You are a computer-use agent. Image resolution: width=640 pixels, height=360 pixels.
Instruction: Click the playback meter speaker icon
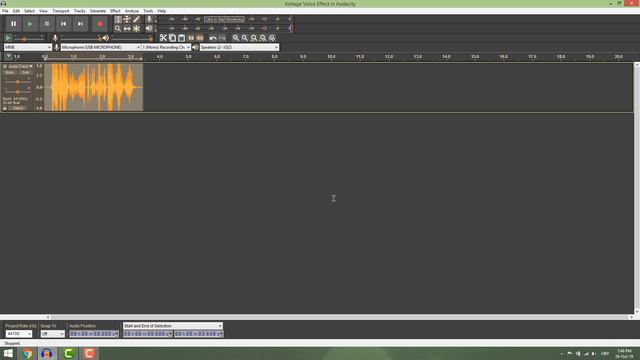[x=149, y=29]
